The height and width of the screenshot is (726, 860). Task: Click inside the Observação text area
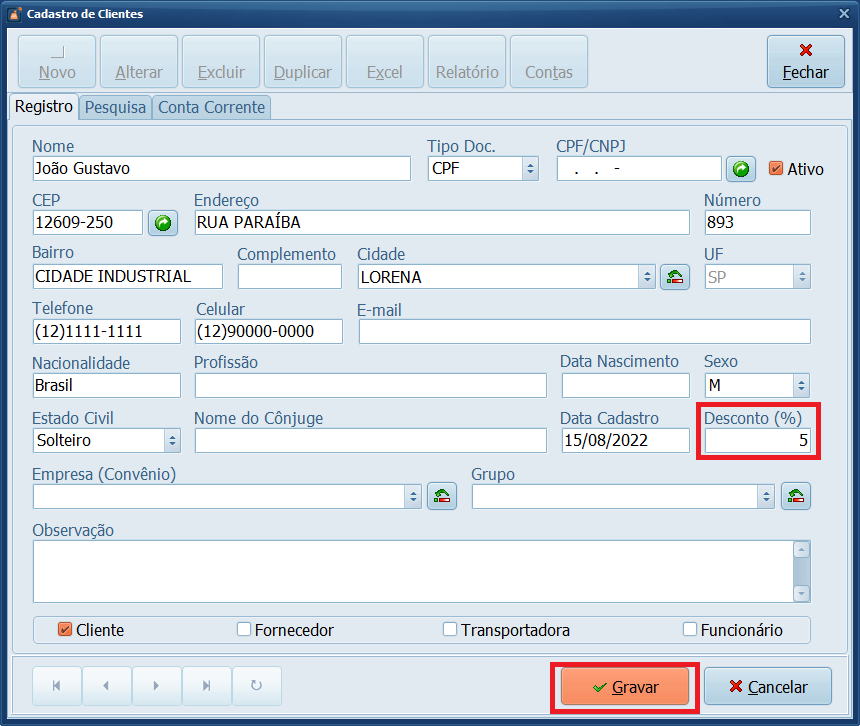click(x=413, y=571)
